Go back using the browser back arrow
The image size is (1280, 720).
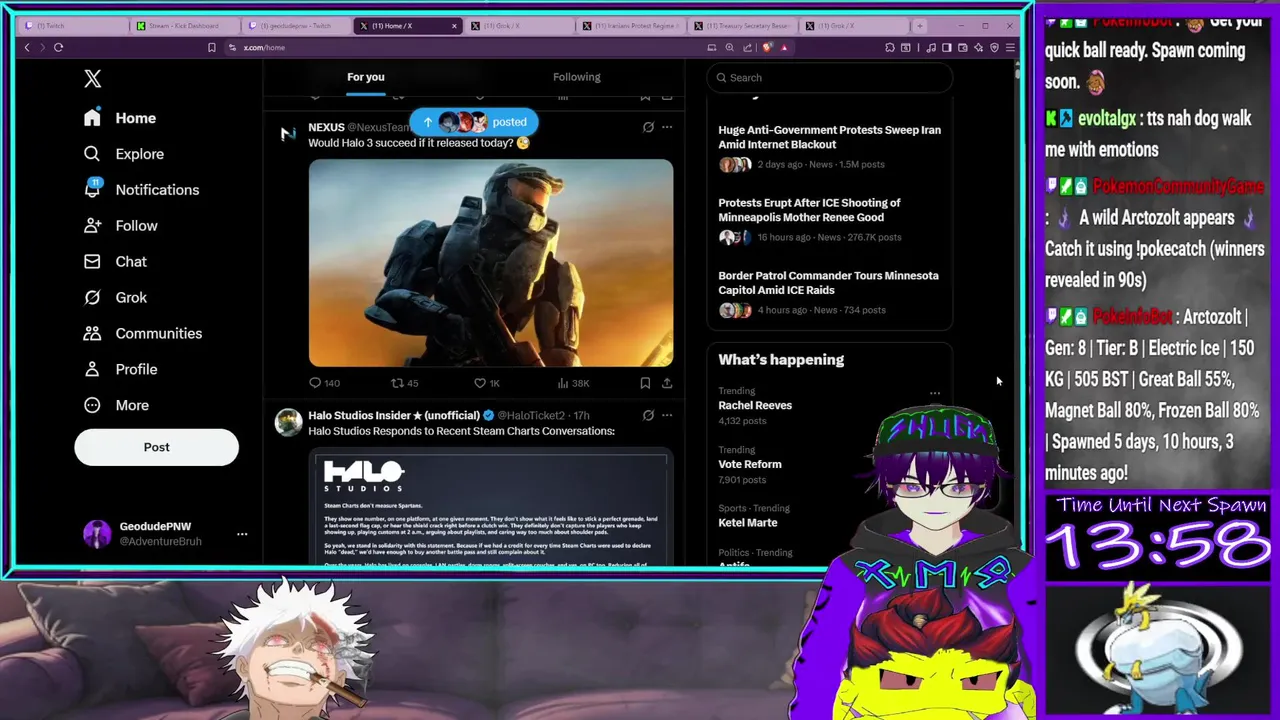(27, 47)
